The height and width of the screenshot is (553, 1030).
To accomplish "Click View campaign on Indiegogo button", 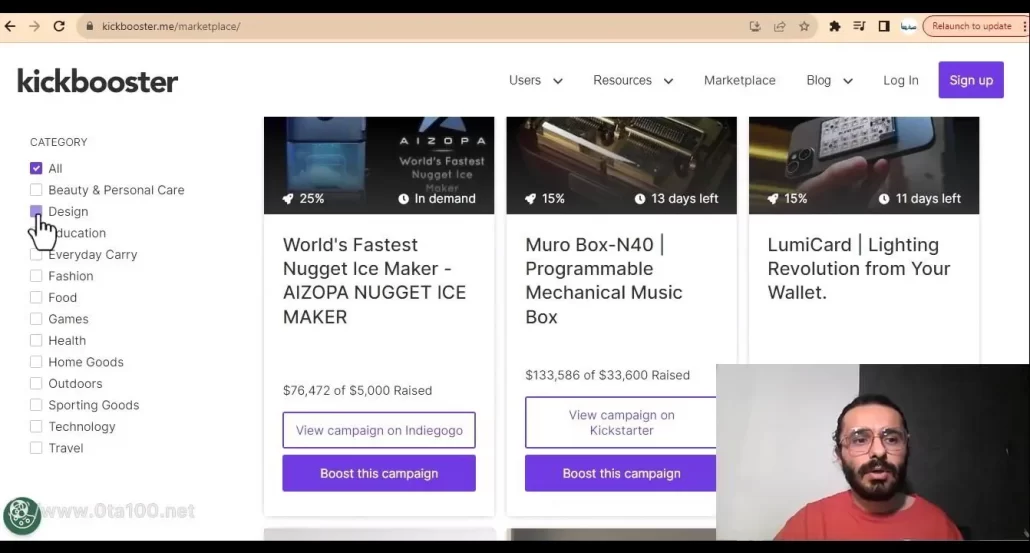I will pyautogui.click(x=379, y=431).
